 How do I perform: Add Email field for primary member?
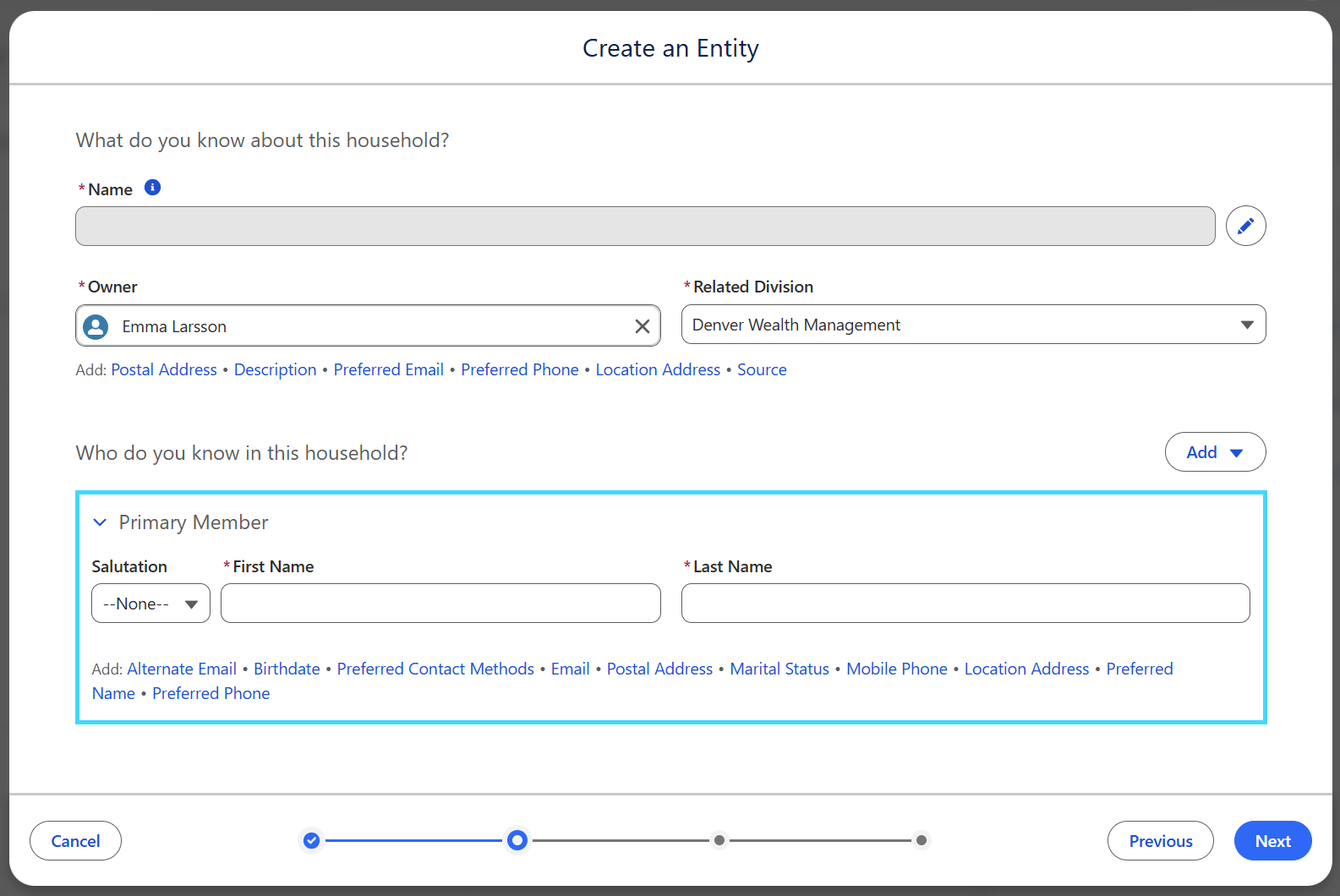[570, 669]
